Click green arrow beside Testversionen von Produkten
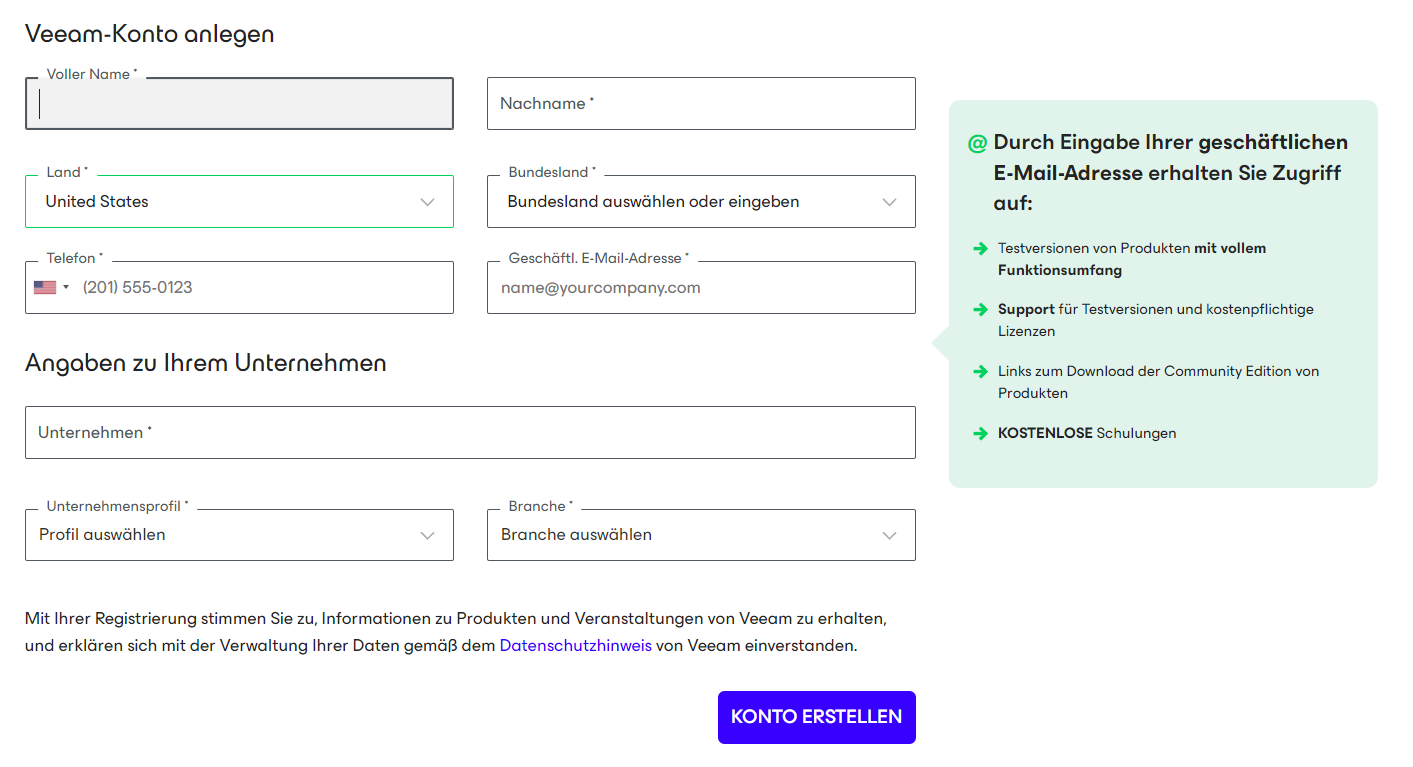Viewport: 1413px width, 767px height. pos(980,248)
